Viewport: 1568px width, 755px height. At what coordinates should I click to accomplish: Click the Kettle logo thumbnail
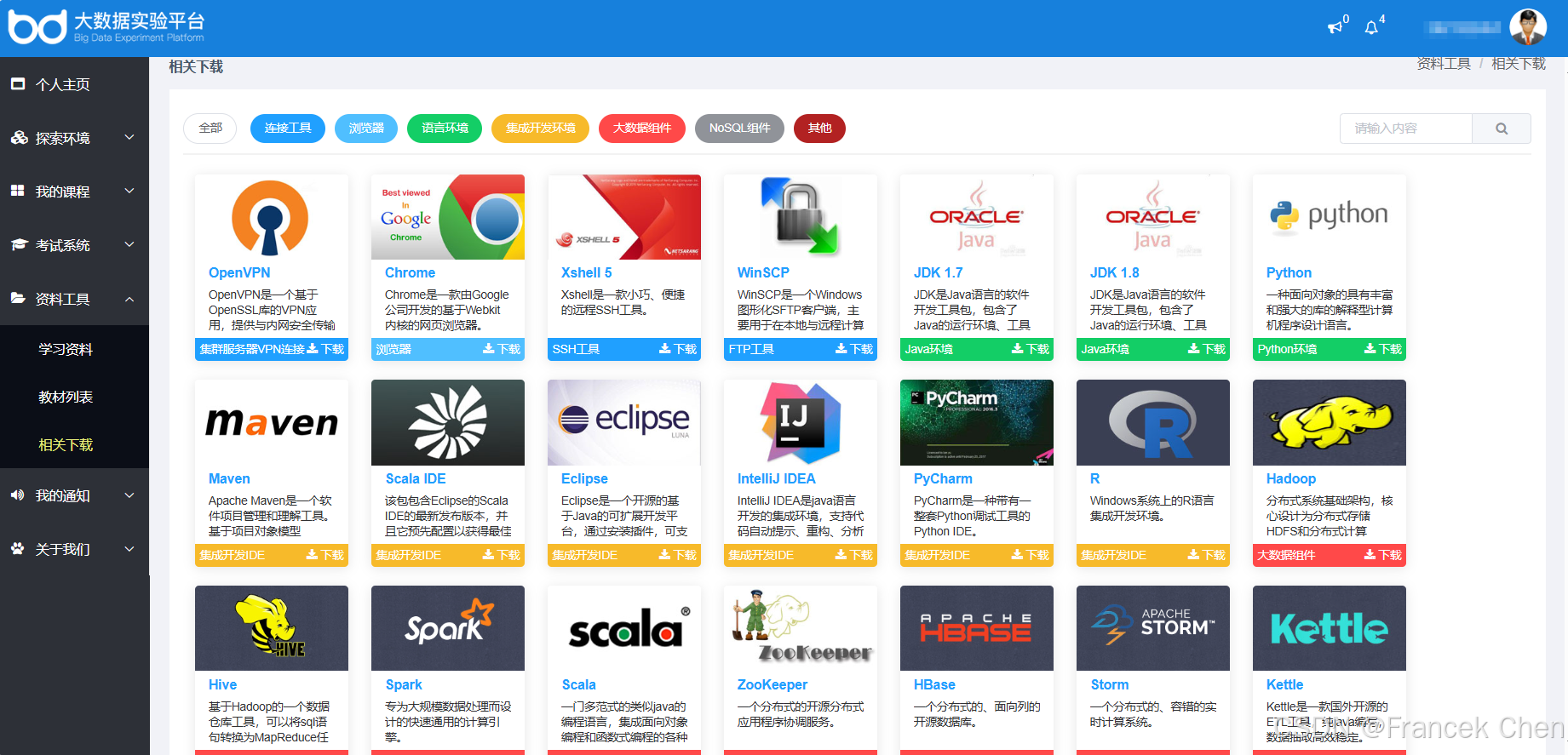(x=1330, y=628)
